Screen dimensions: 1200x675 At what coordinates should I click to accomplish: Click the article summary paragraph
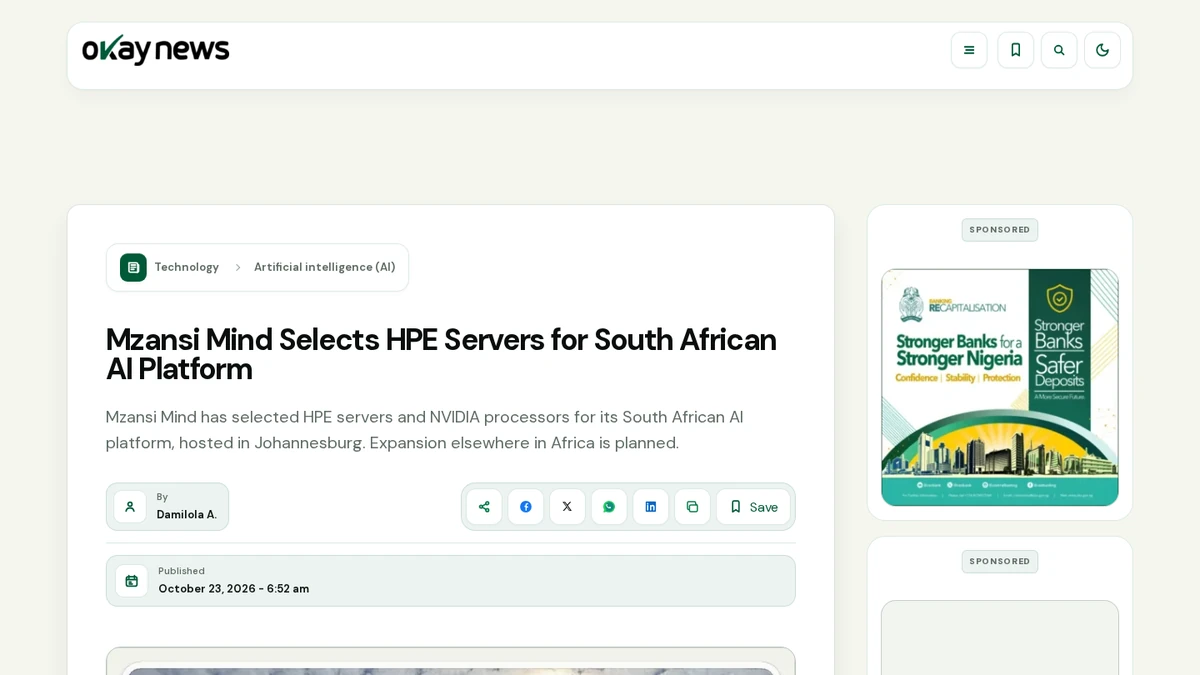[425, 430]
